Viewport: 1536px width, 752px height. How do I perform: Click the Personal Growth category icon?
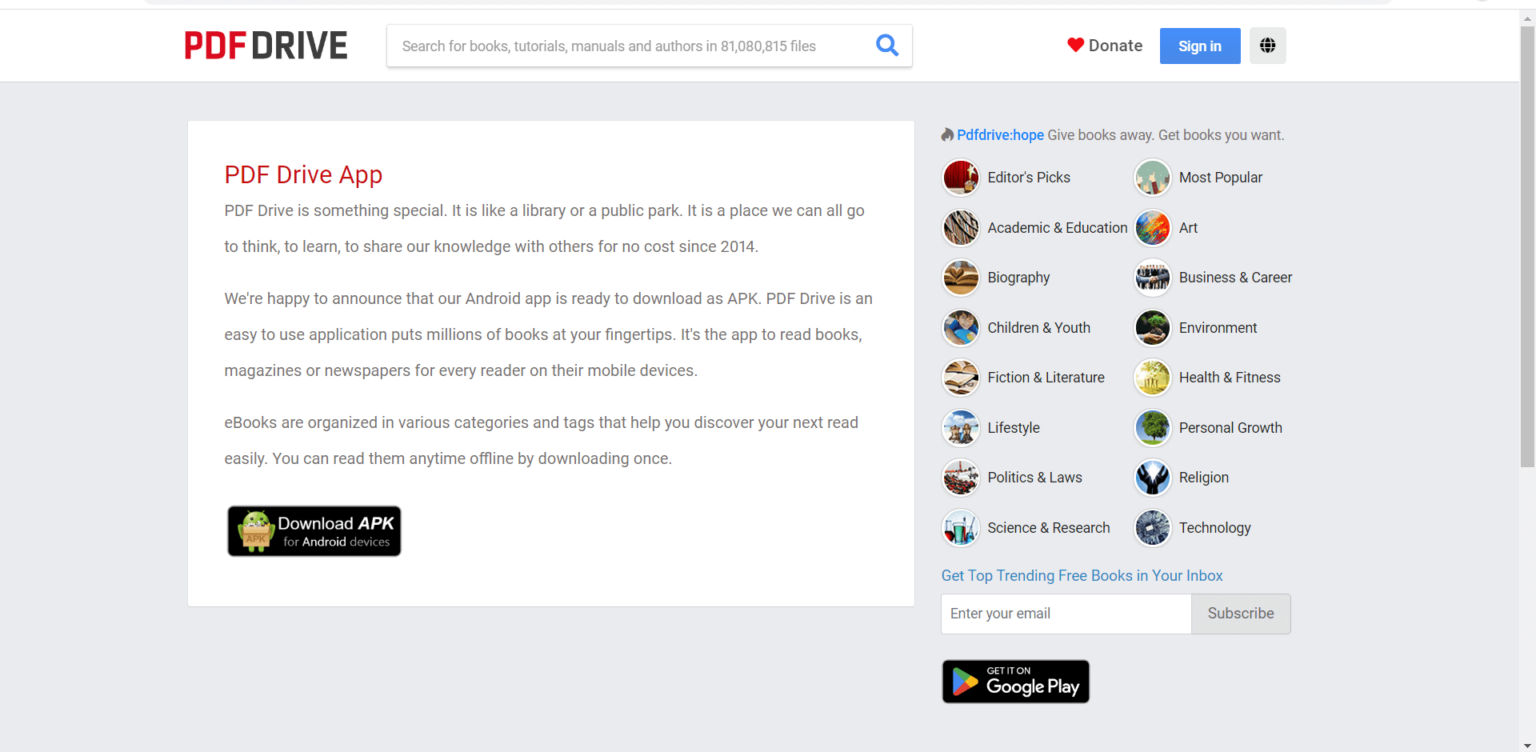click(1153, 428)
